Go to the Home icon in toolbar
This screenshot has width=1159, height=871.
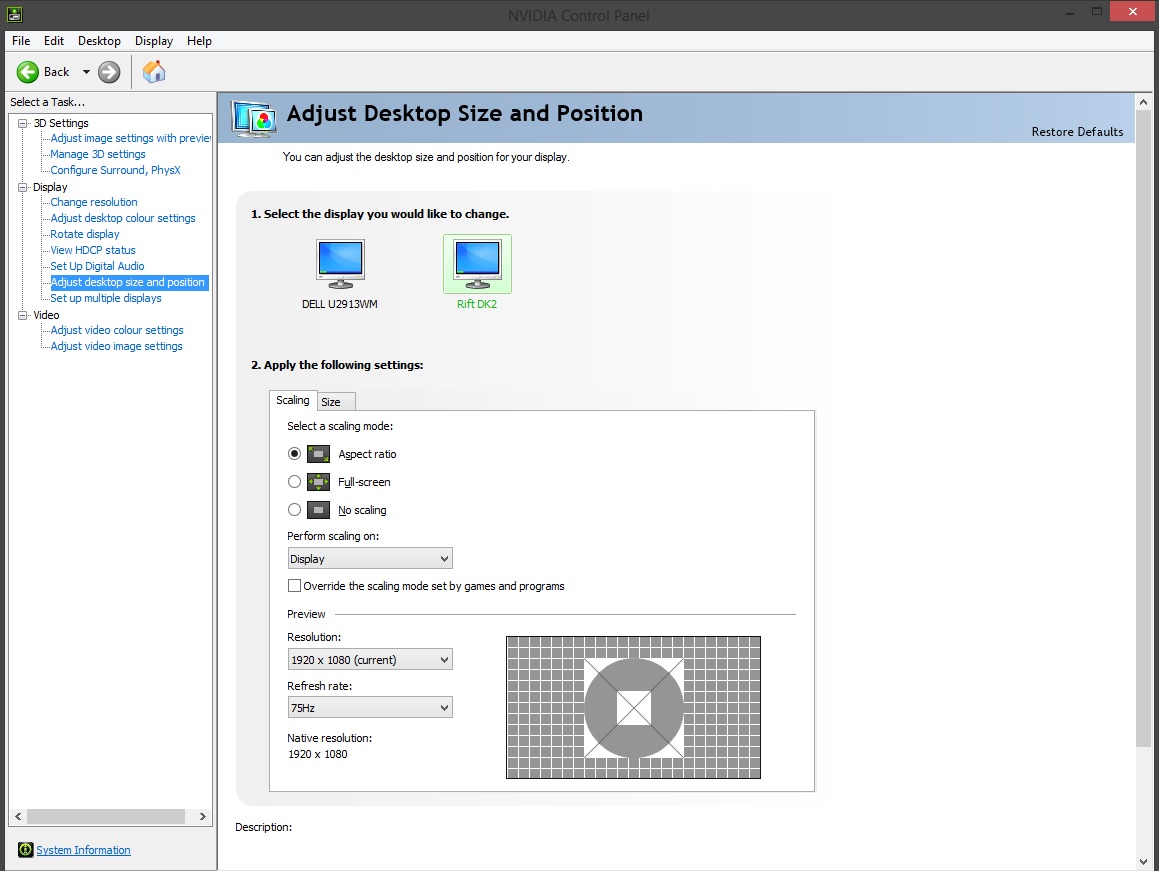coord(154,72)
